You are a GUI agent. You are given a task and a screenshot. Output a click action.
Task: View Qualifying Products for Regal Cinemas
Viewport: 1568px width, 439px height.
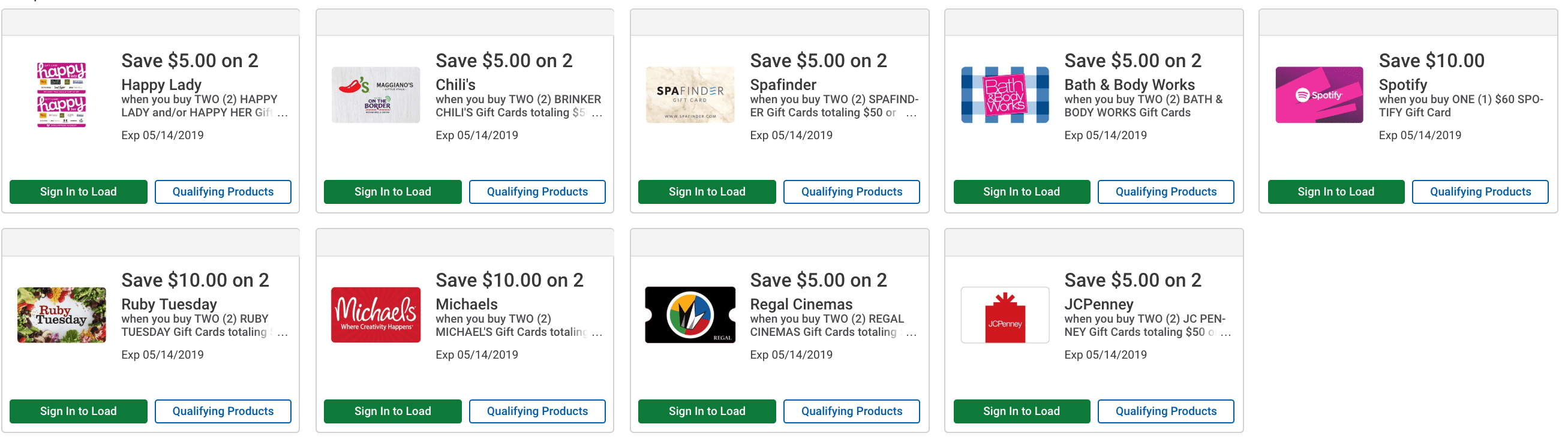point(852,411)
